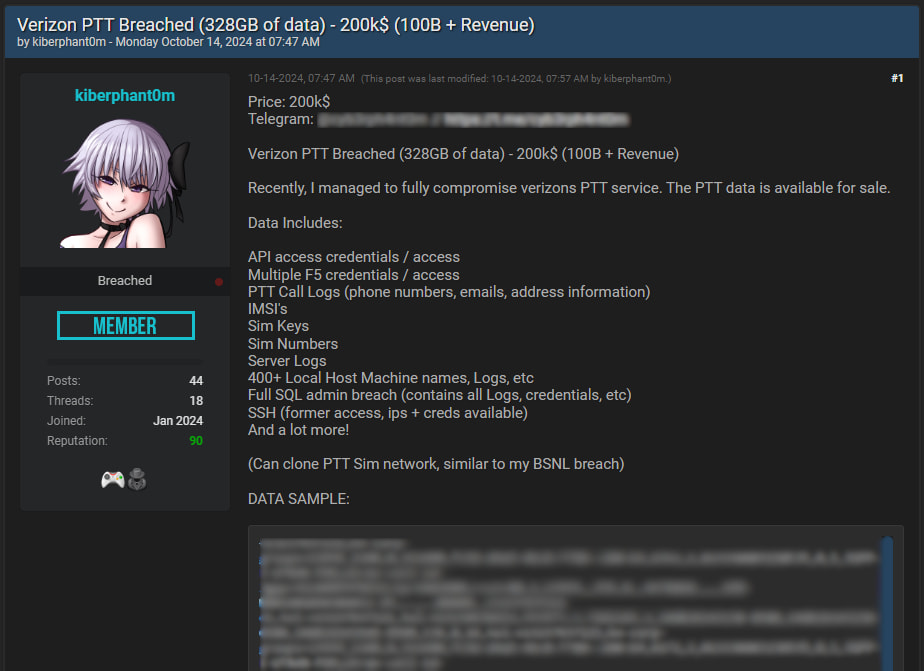924x671 pixels.
Task: Click the spy hat award icon
Action: tap(137, 480)
